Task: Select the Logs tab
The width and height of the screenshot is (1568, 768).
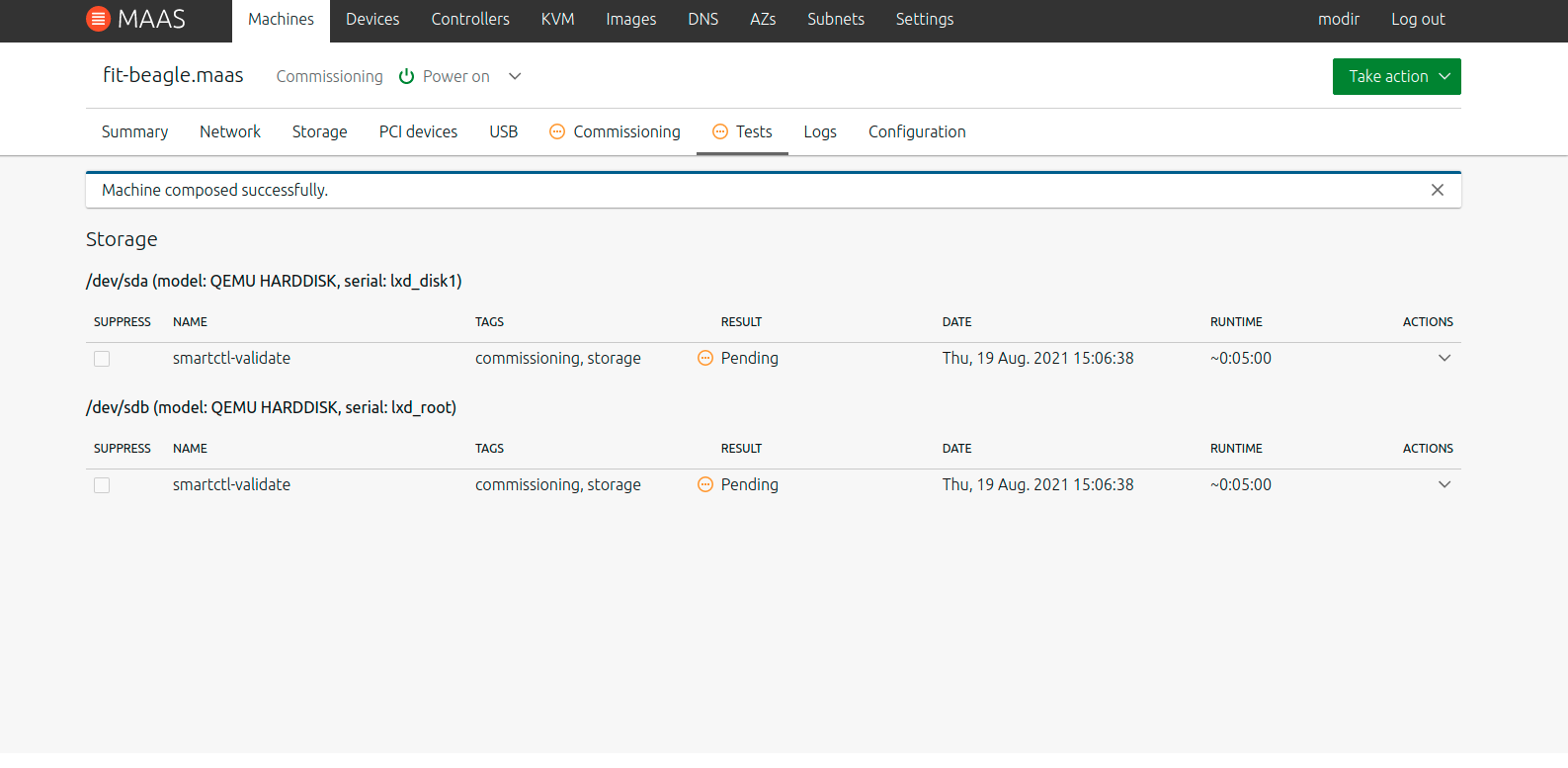Action: (819, 131)
